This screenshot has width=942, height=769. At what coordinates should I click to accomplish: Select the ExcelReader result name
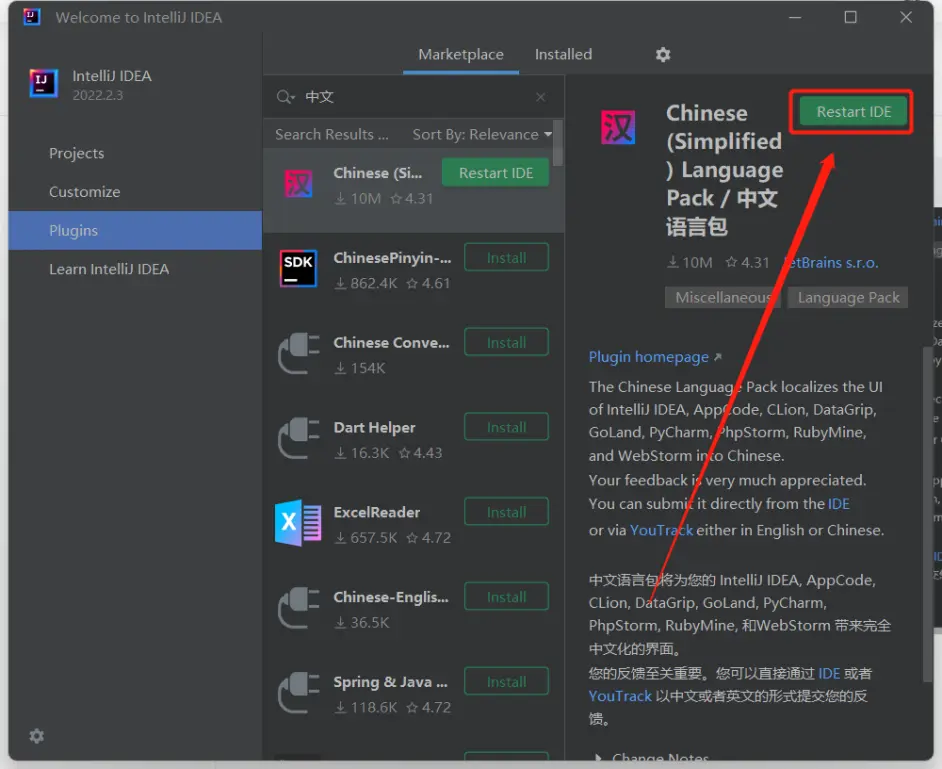377,512
